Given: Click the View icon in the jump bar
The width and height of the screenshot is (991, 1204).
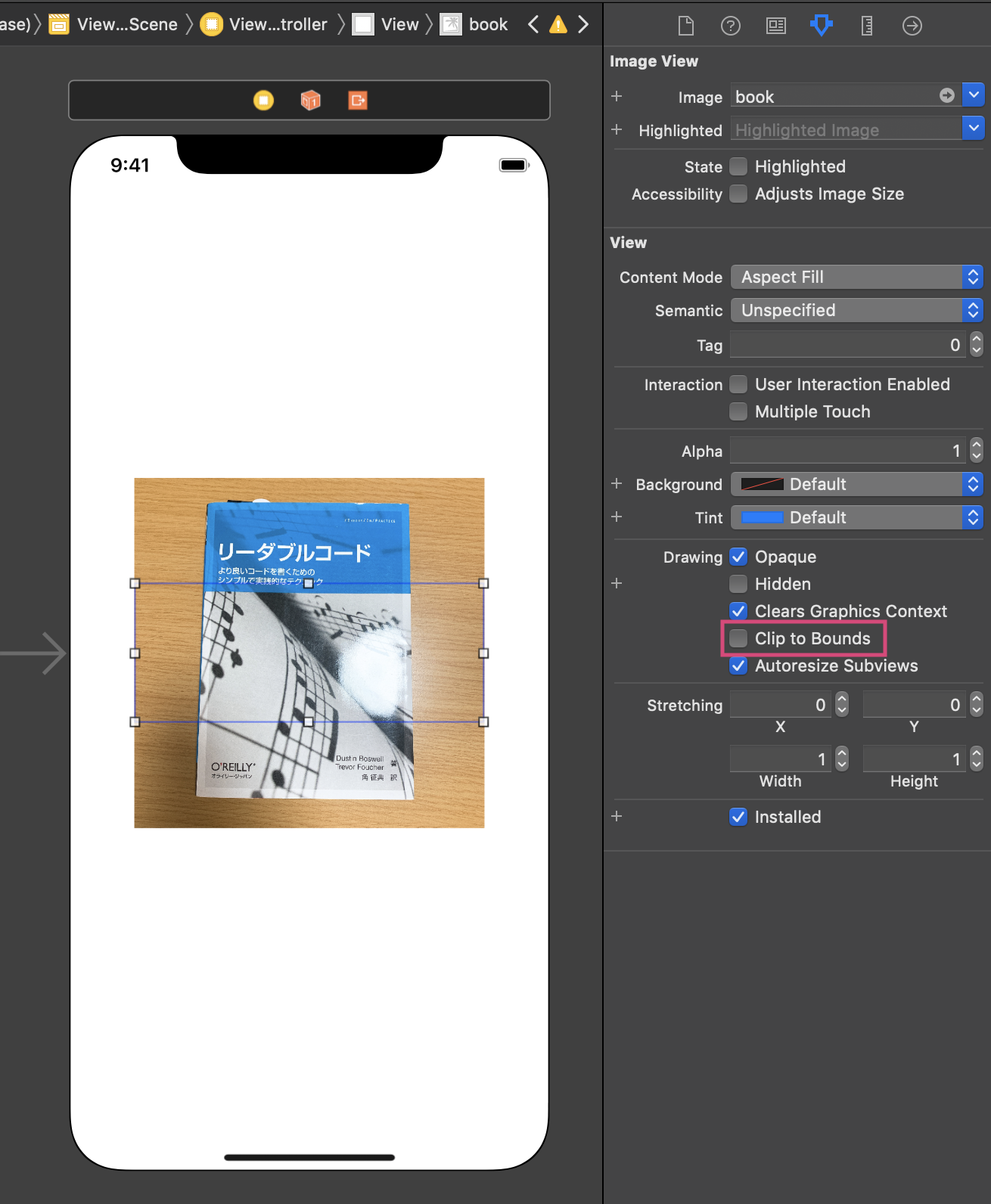Looking at the screenshot, I should click(364, 24).
